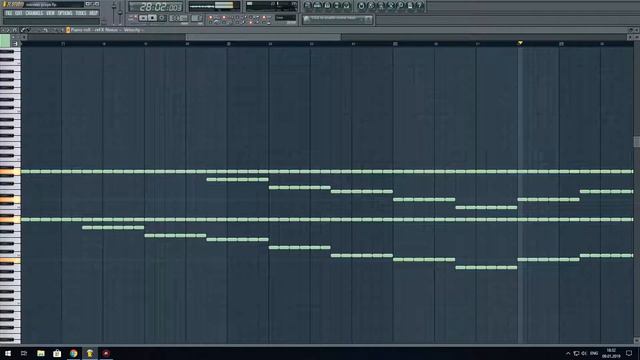Click the help question-mark shortcut icon
Screen dimensions: 640x360
(x=420, y=5)
